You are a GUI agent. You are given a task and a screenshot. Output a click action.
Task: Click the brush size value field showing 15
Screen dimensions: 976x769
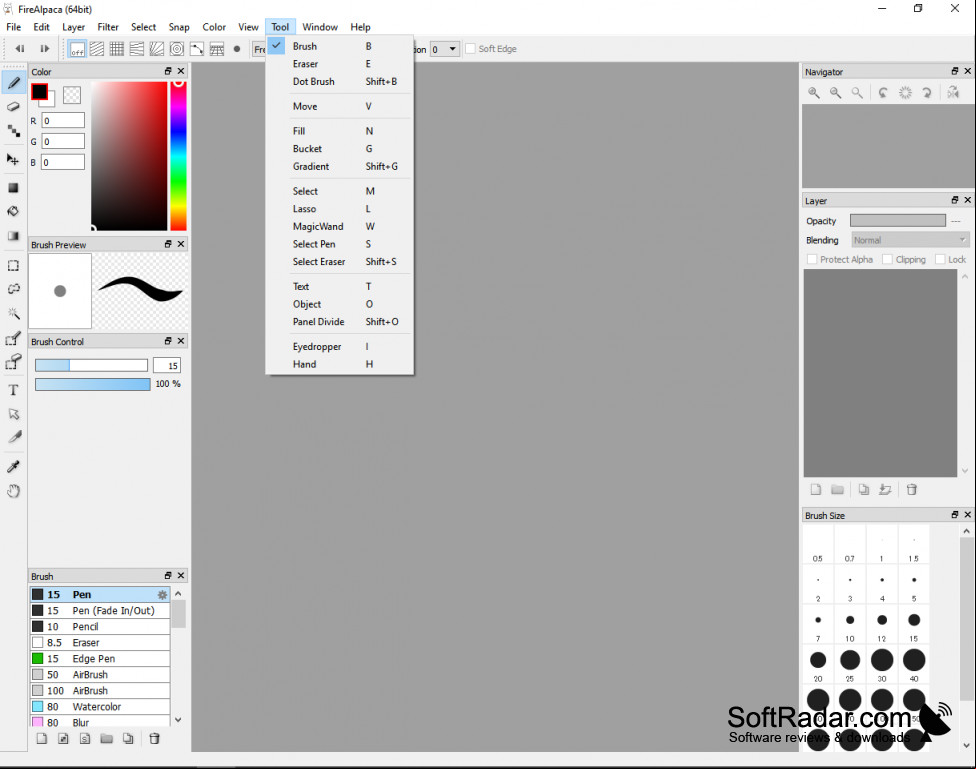click(x=167, y=366)
